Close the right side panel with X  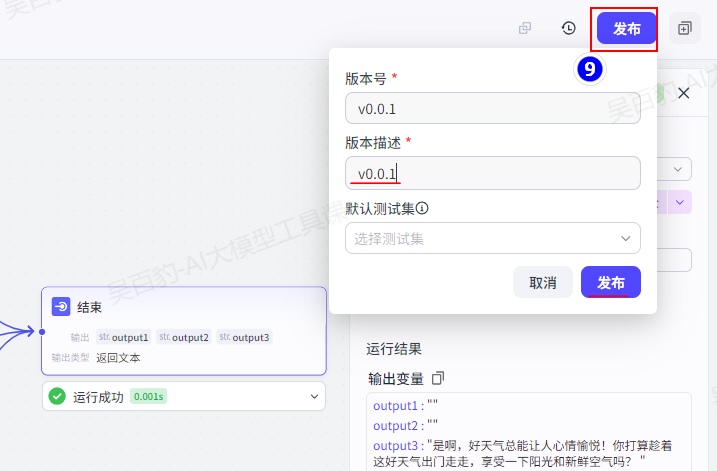pyautogui.click(x=684, y=93)
